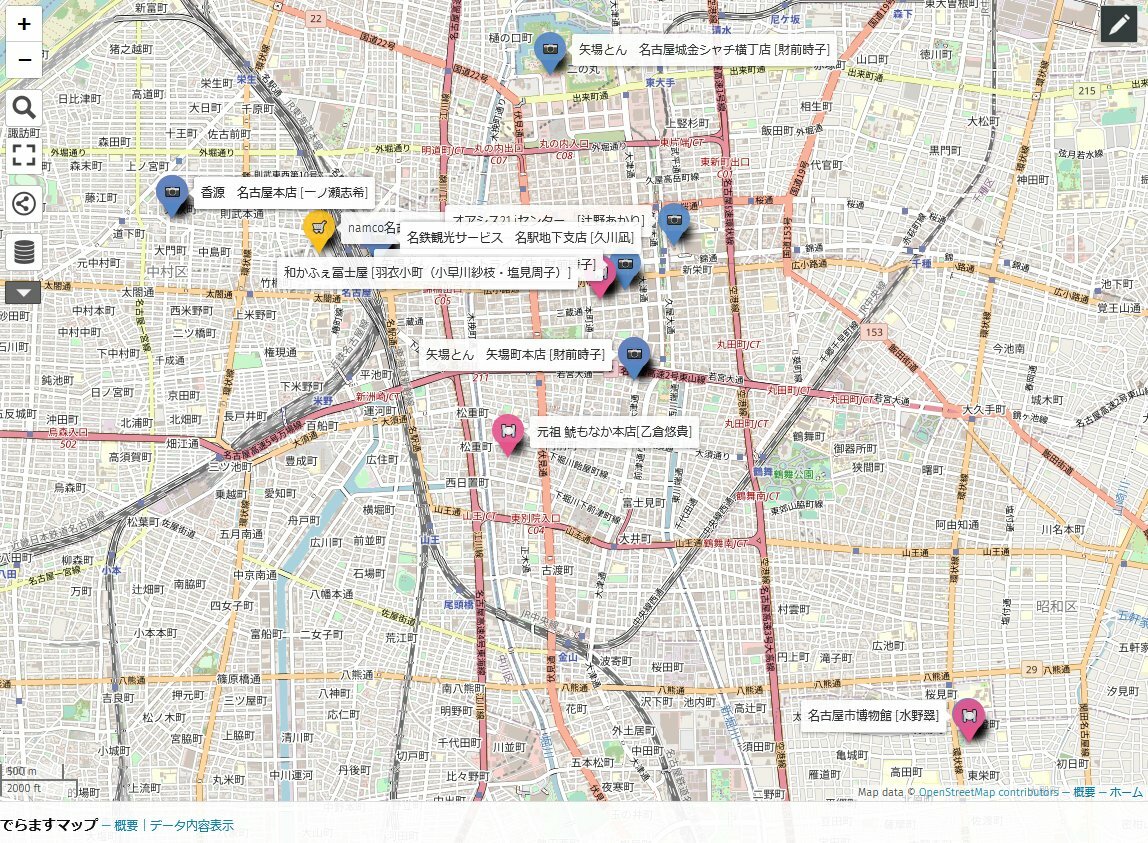
Task: Zoom in the map with plus button
Action: pos(24,23)
